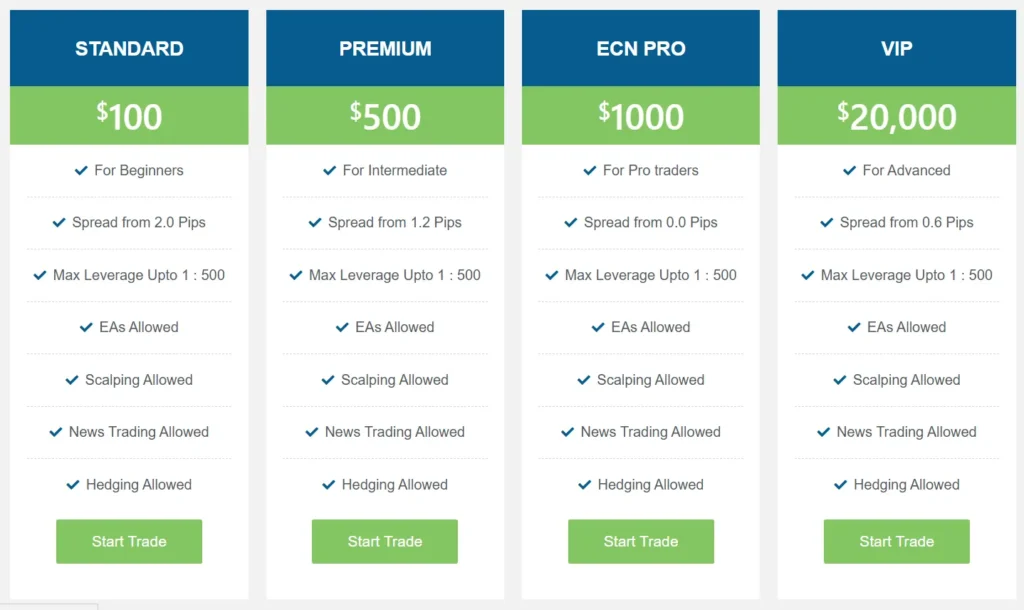Viewport: 1024px width, 610px height.
Task: Click checkmark beside For Pro traders
Action: coord(590,171)
